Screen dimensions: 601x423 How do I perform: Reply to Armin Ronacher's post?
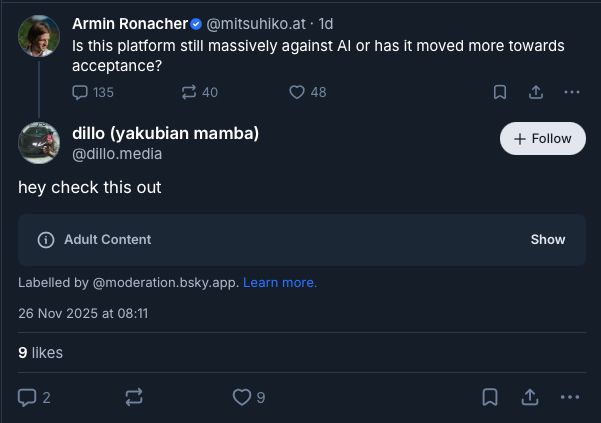click(x=82, y=92)
